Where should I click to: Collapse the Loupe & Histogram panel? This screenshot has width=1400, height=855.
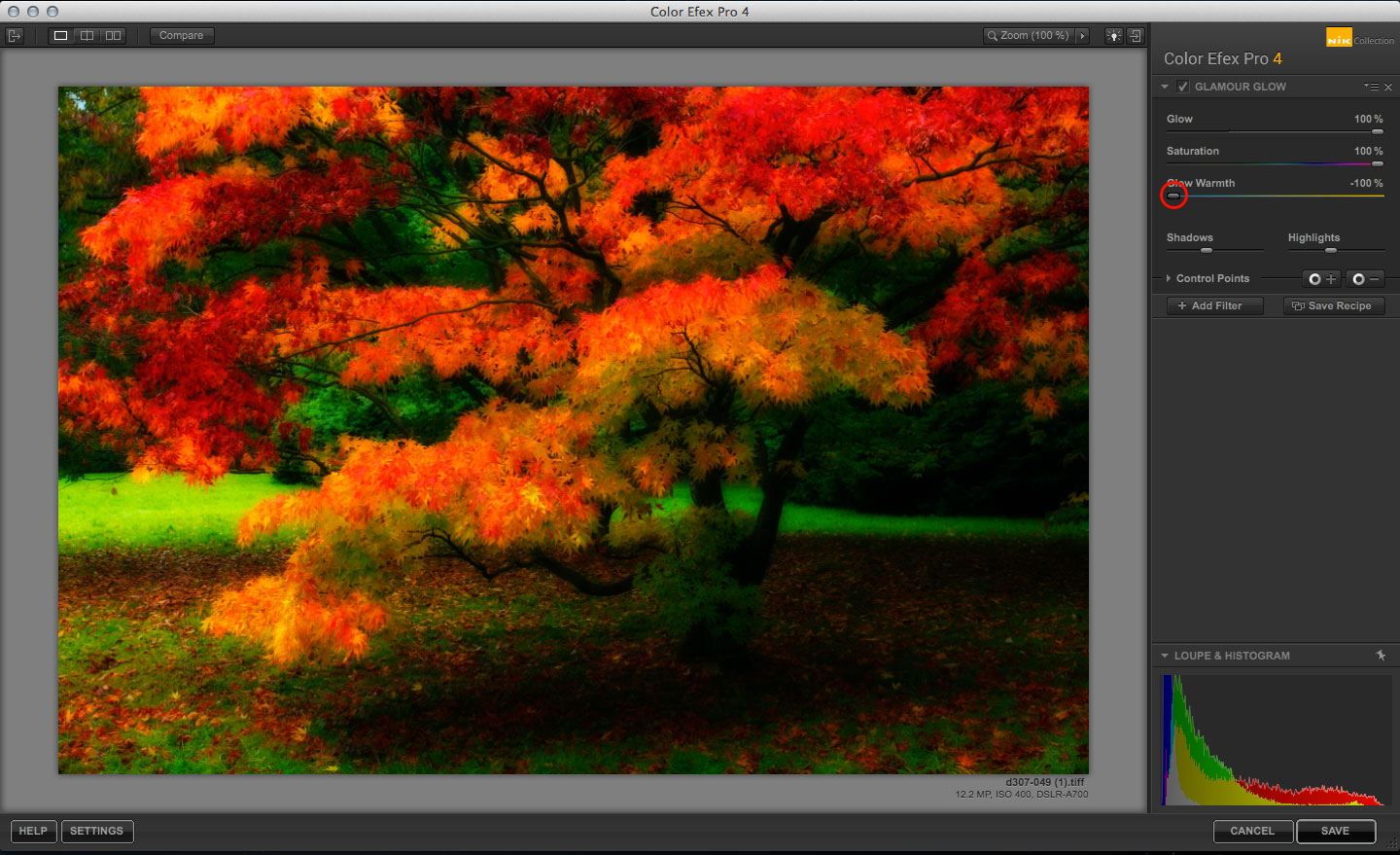(1164, 655)
